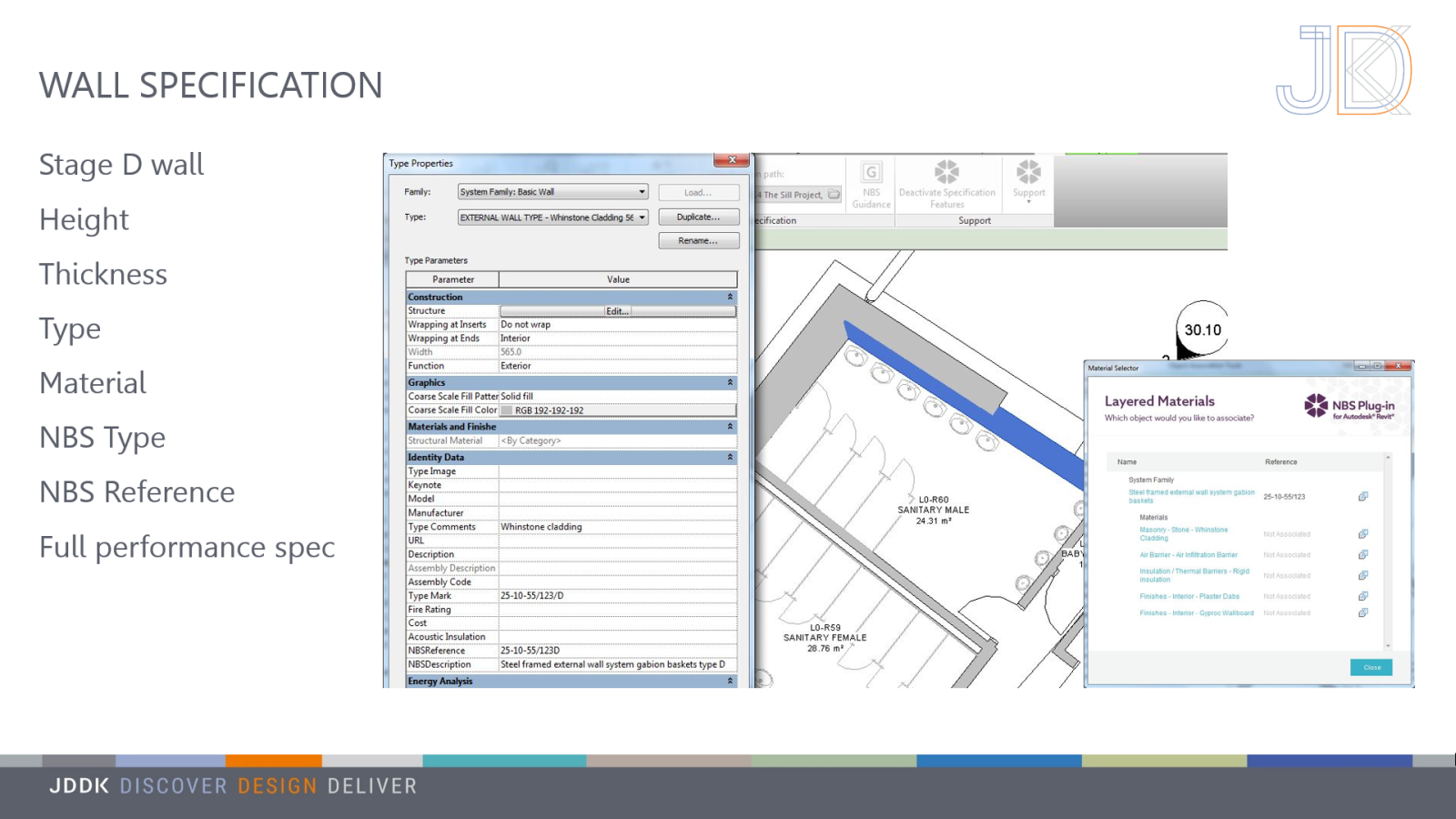
Task: Click the Close button in Material Selector
Action: (1371, 667)
